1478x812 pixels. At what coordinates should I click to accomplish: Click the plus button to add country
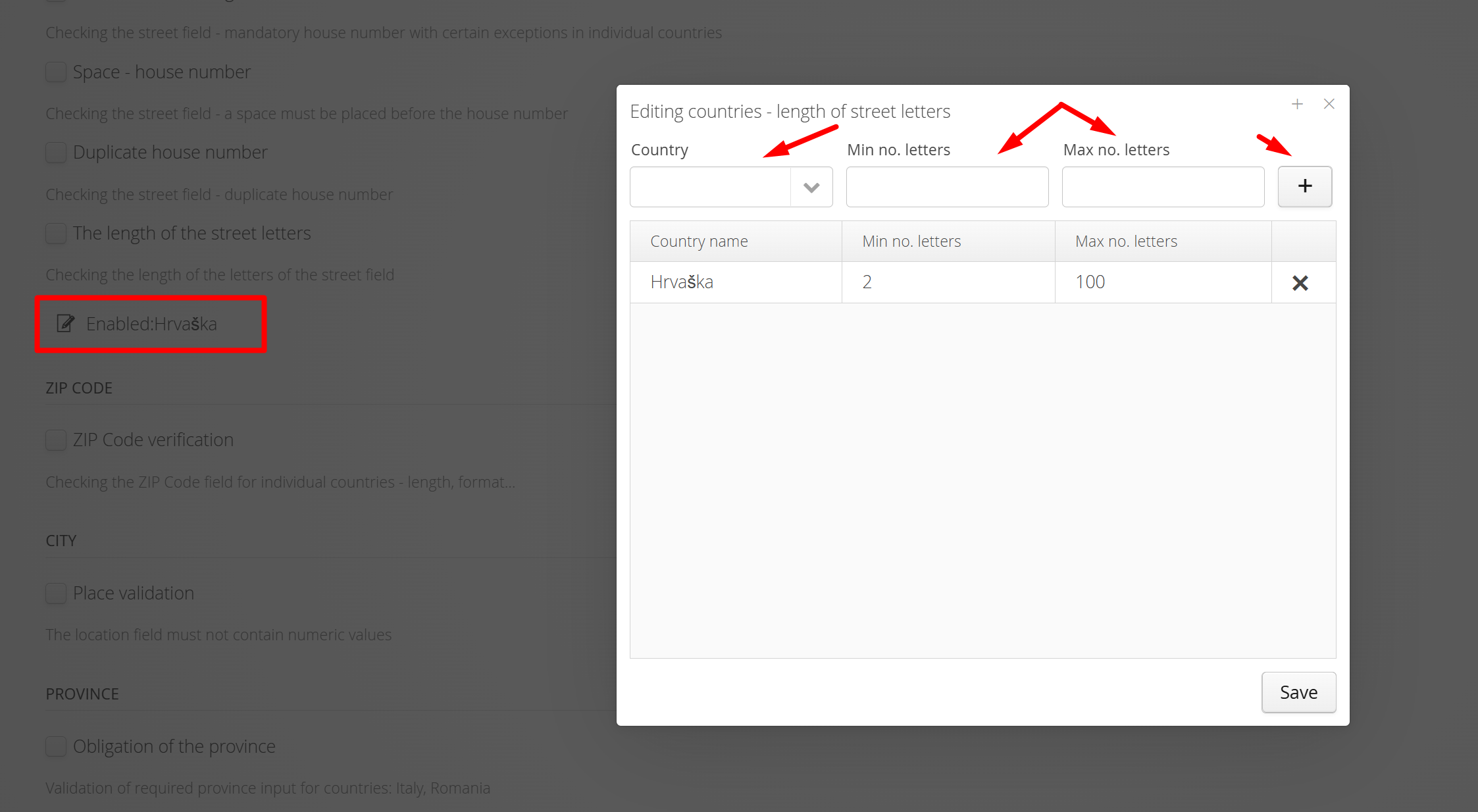coord(1304,186)
